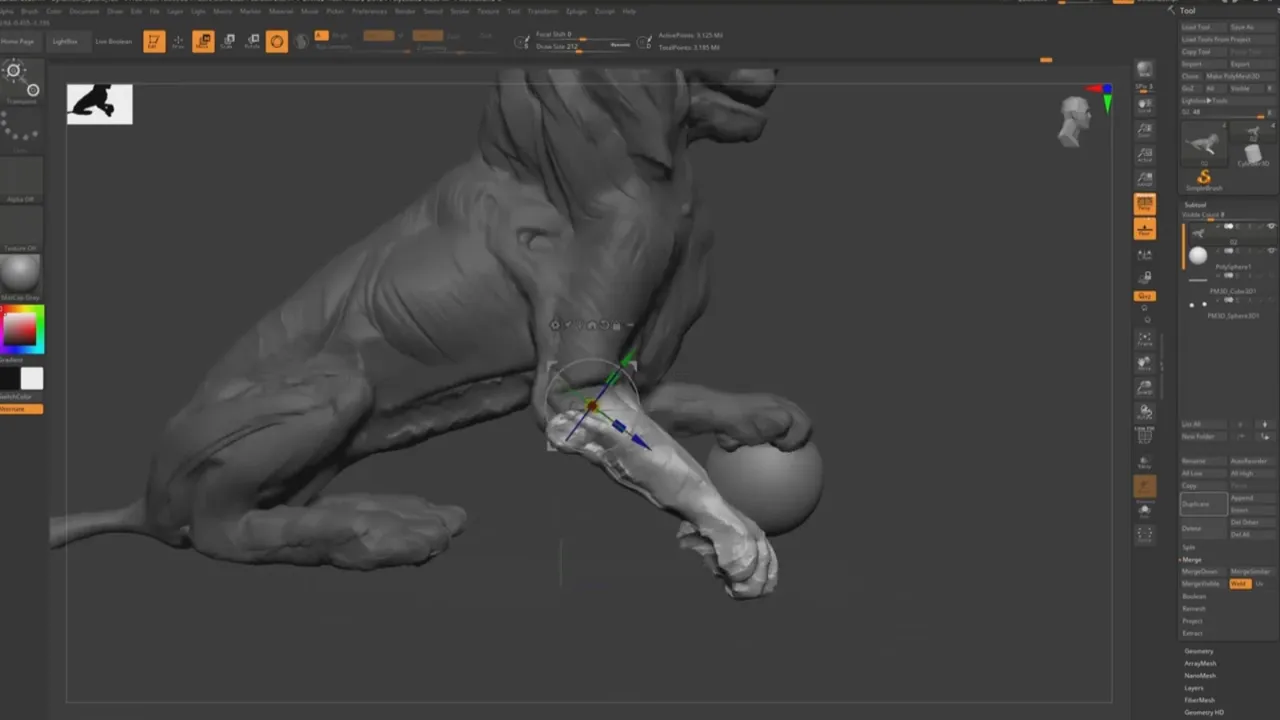Expand the Geometry section

click(1198, 651)
